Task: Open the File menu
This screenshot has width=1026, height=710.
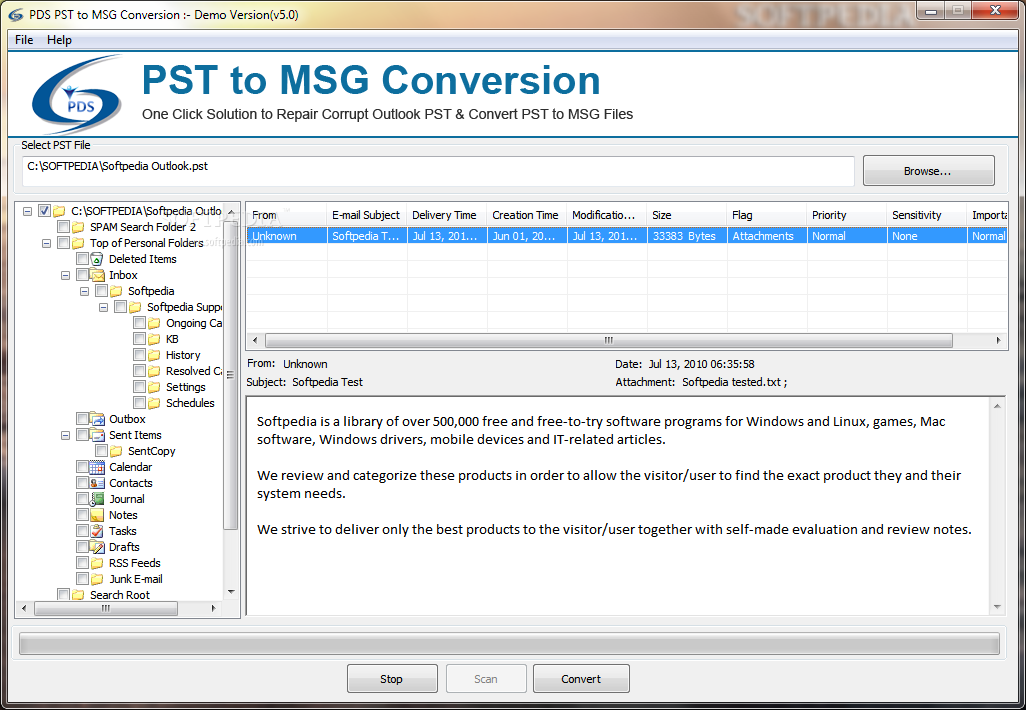Action: coord(24,40)
